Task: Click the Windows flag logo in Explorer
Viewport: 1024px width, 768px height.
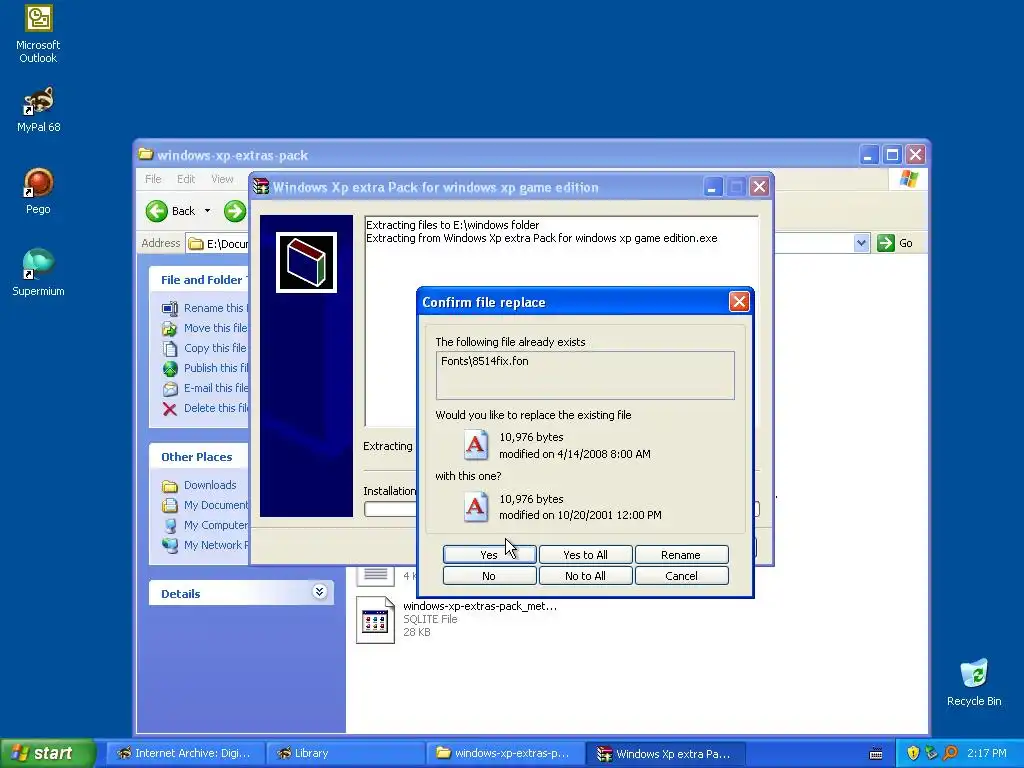Action: point(908,179)
